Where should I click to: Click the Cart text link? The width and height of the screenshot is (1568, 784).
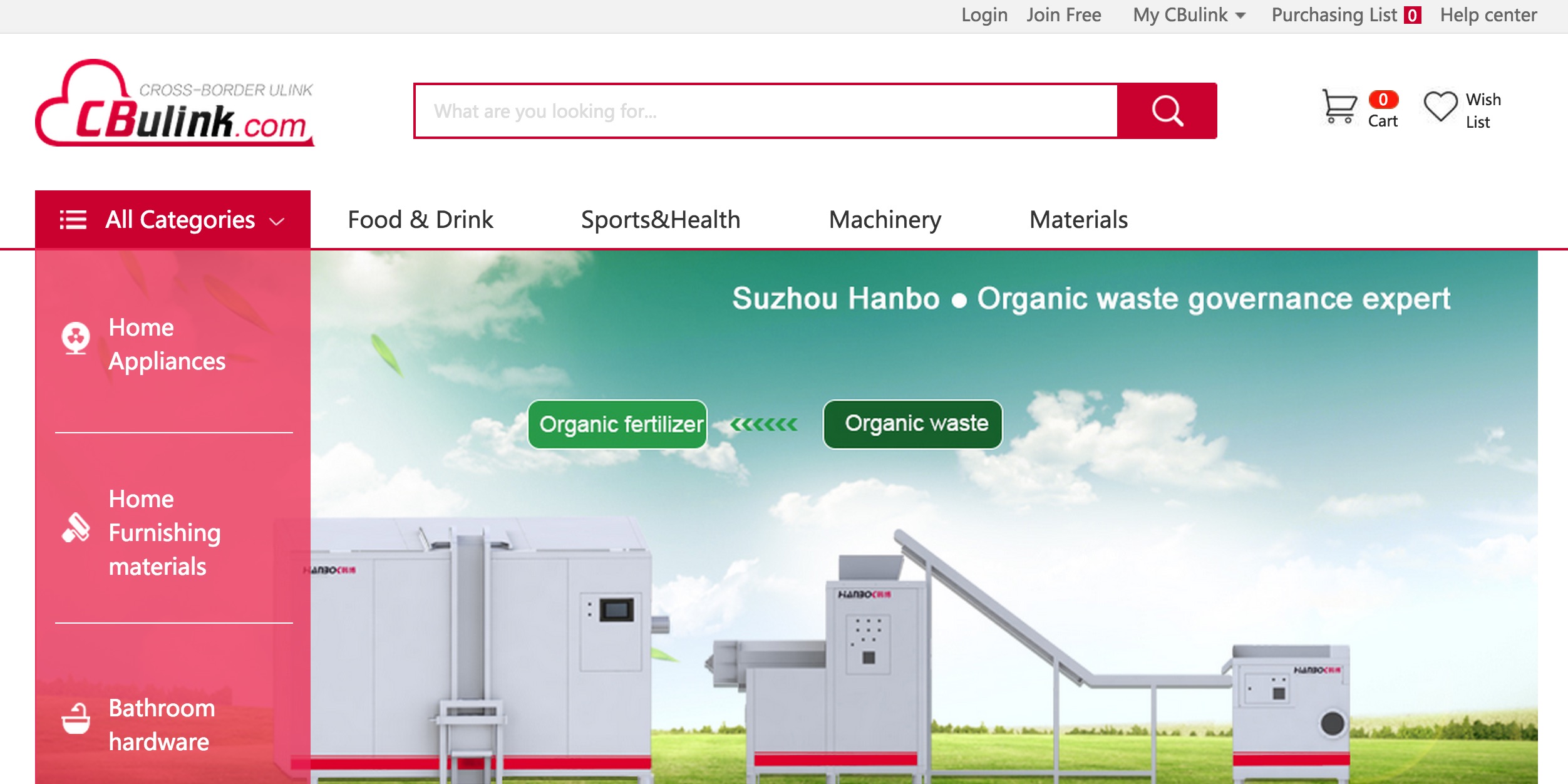(1383, 121)
